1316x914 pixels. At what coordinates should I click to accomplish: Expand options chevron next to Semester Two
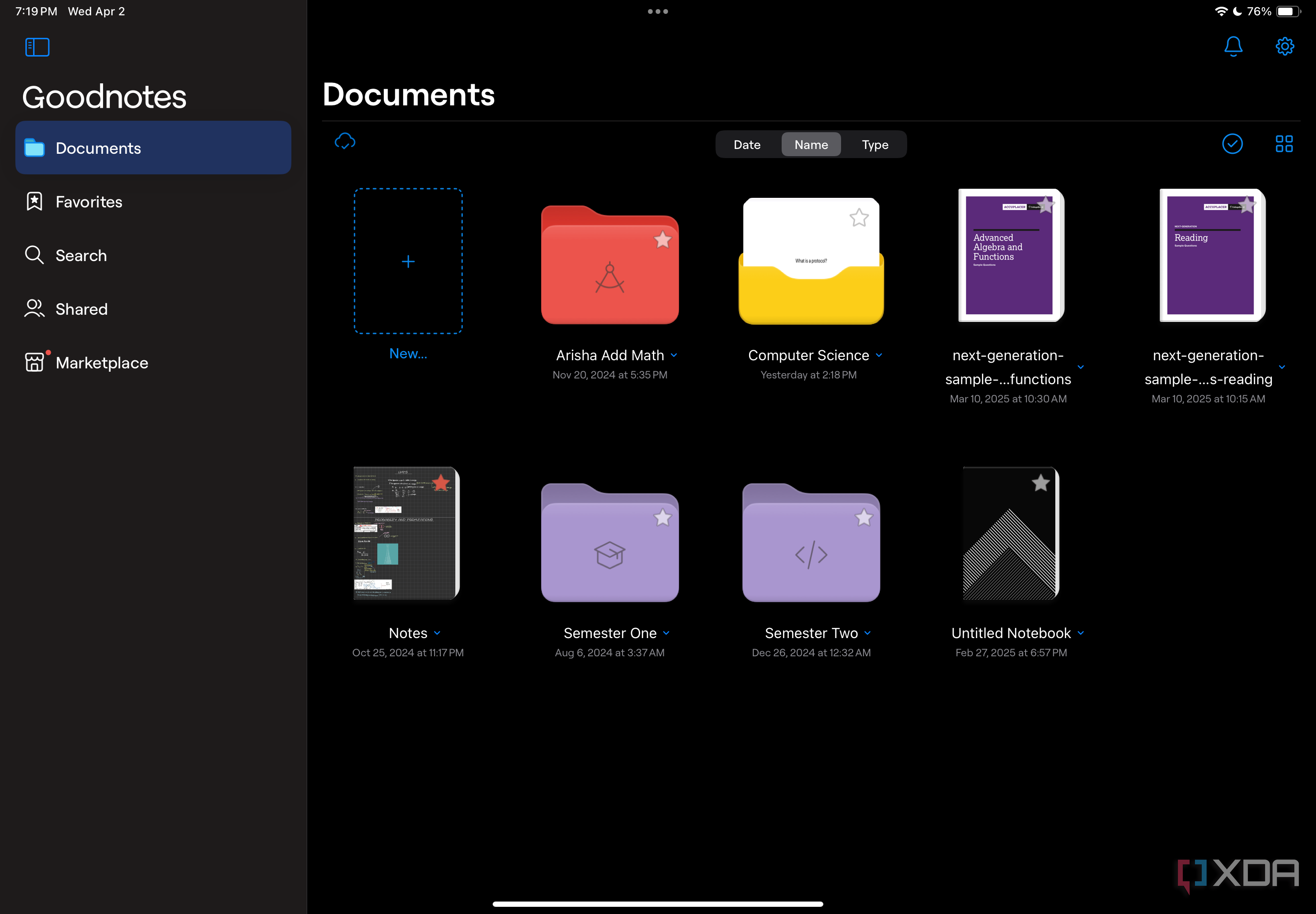867,633
